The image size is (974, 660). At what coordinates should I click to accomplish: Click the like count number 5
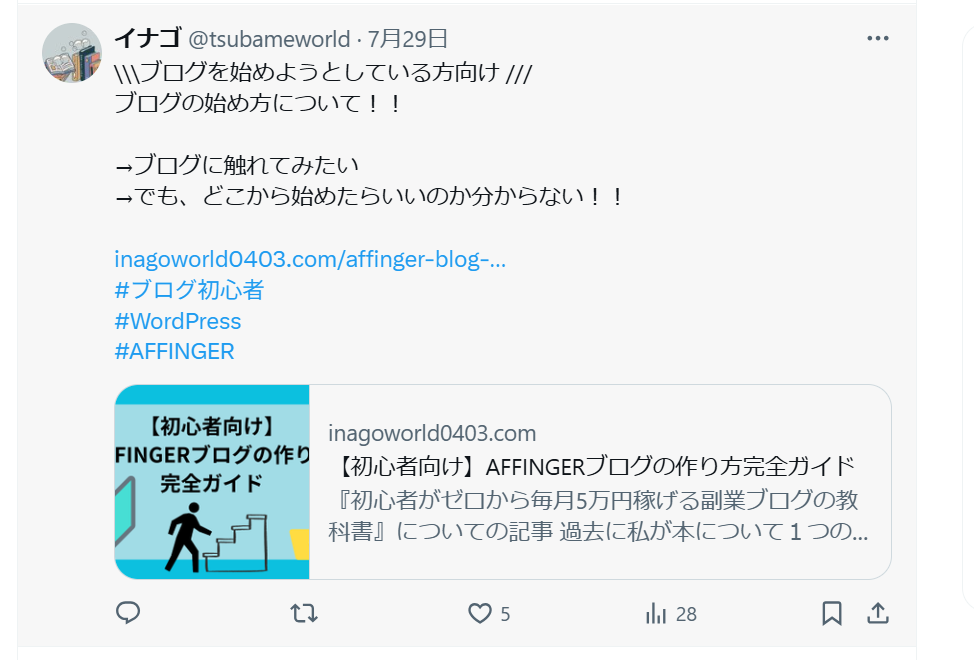click(505, 614)
